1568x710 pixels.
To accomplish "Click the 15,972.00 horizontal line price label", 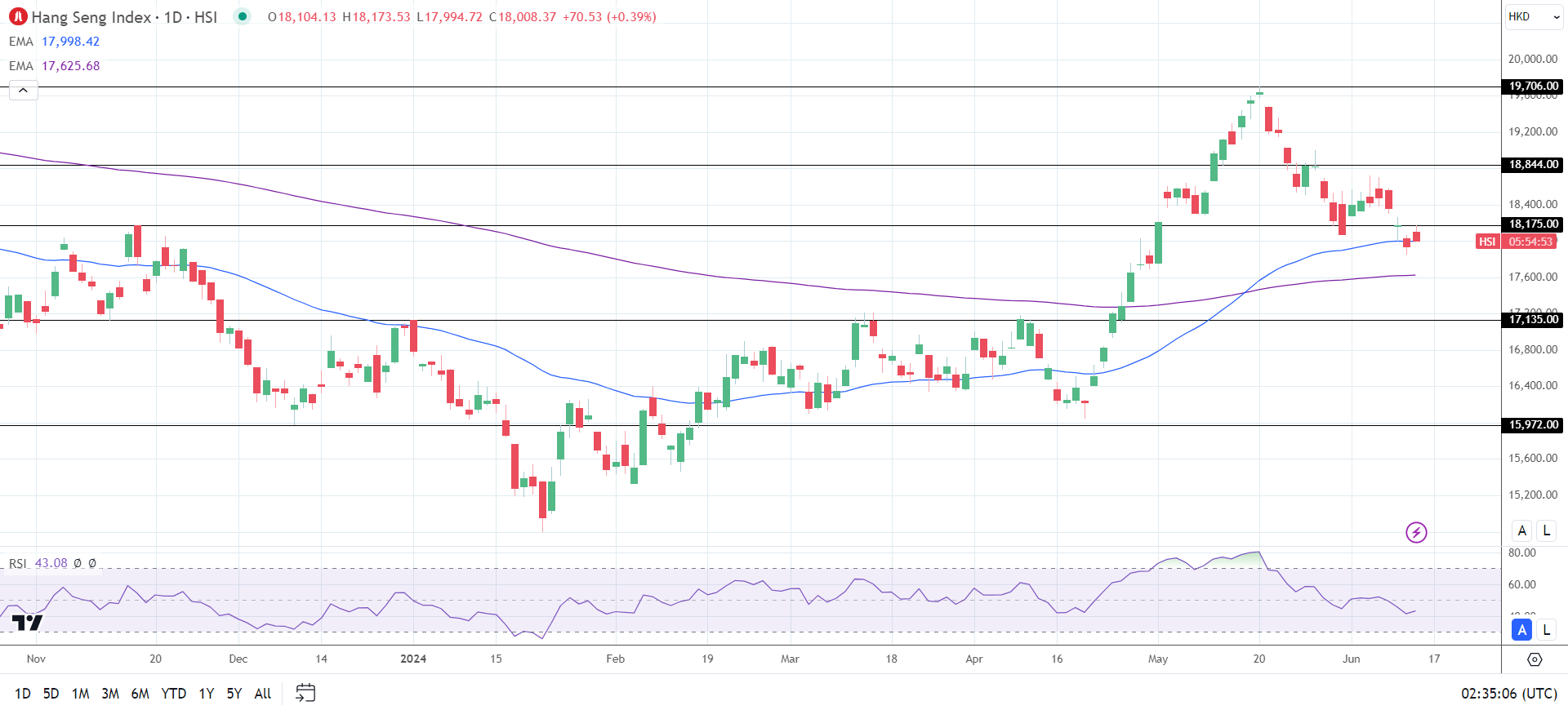I will coord(1533,425).
